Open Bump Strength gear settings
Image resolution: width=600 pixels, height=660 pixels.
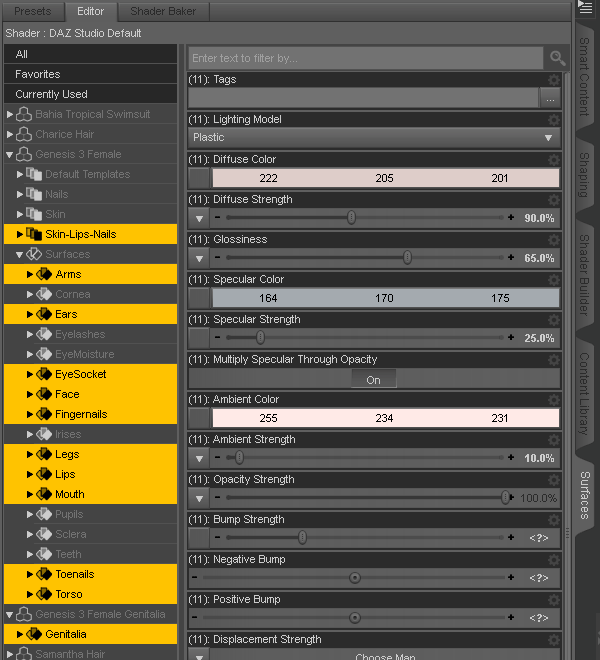554,519
